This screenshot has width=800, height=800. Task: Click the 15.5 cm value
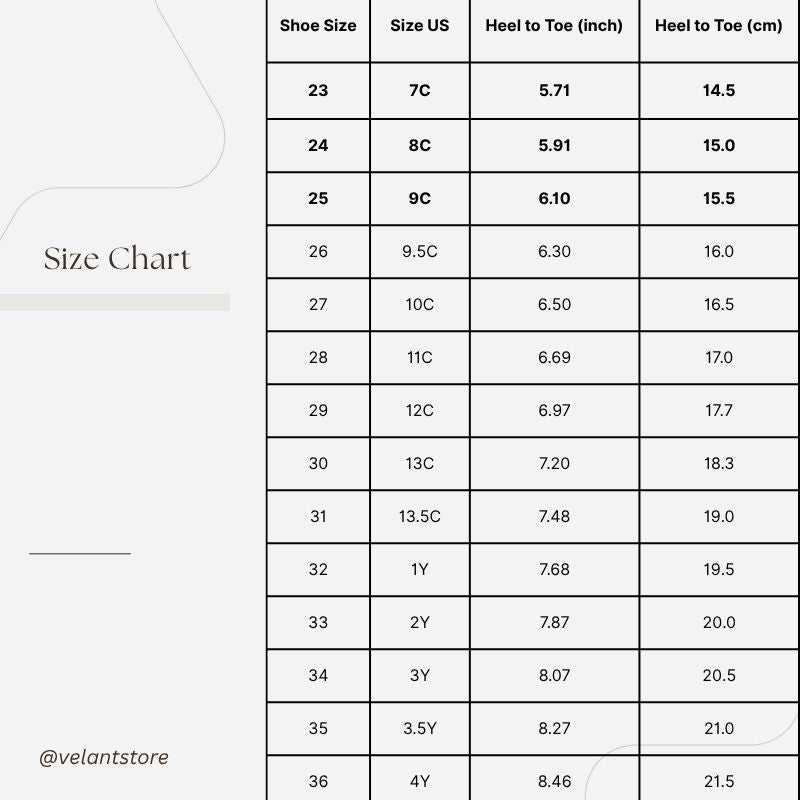(719, 198)
